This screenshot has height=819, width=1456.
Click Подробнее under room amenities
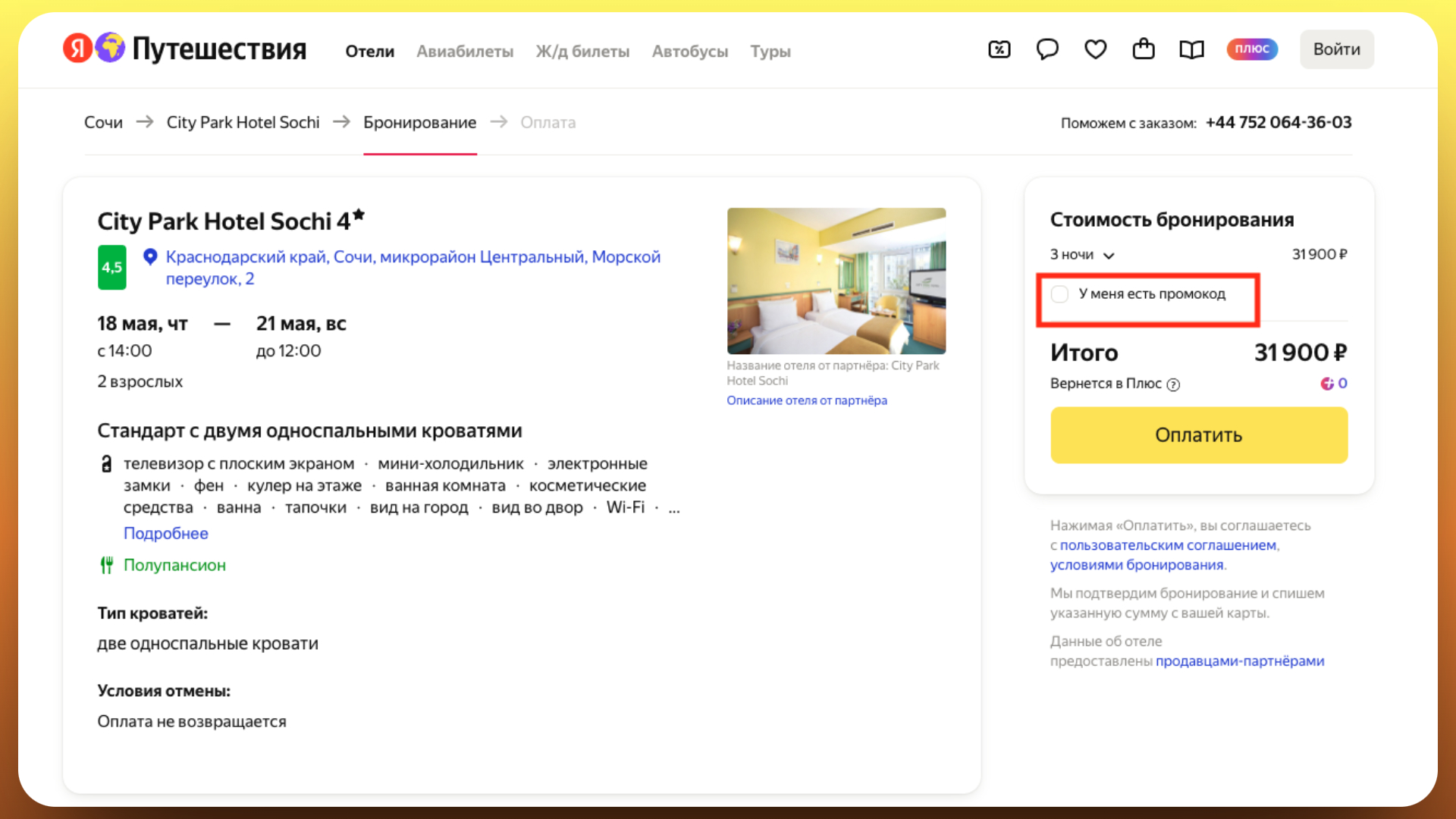click(165, 533)
